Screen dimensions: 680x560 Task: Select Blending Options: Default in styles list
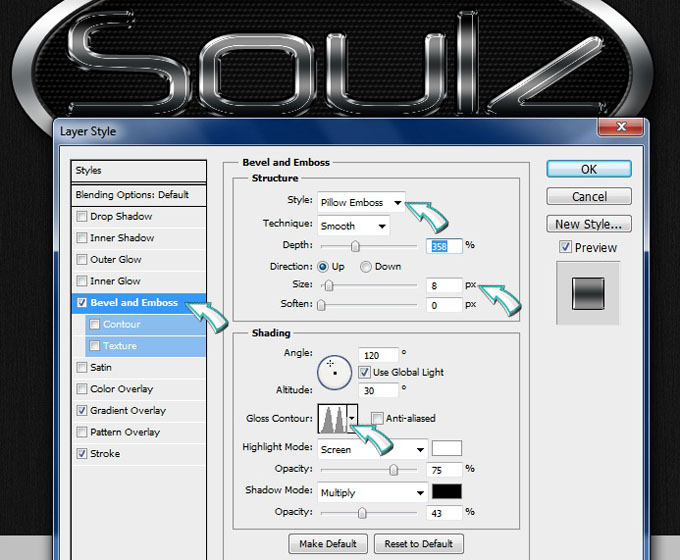click(132, 195)
